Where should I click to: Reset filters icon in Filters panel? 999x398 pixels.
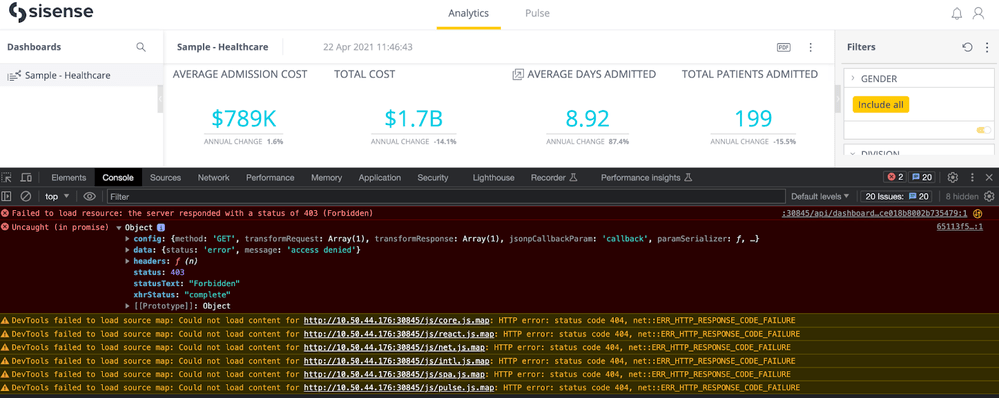click(x=967, y=47)
